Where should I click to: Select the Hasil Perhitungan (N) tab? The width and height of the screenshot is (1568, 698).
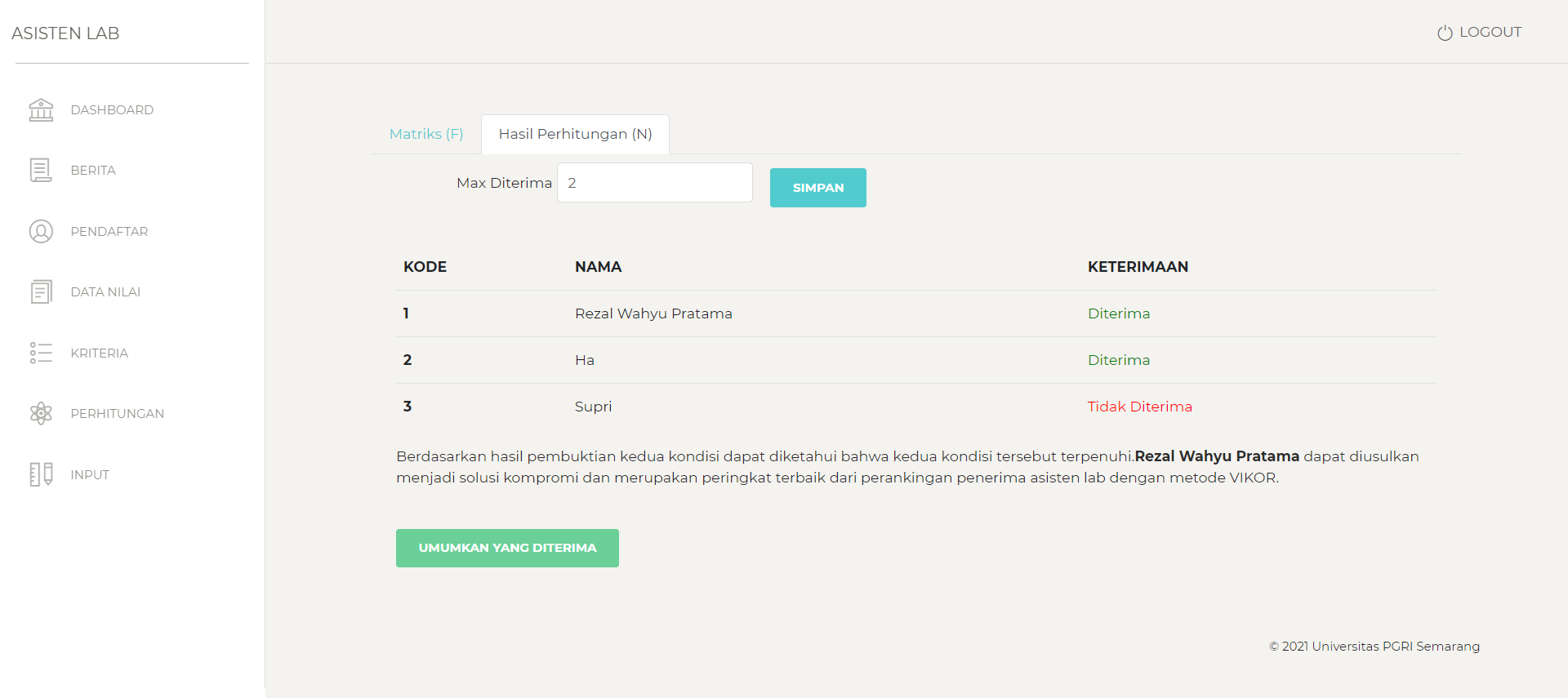[575, 134]
